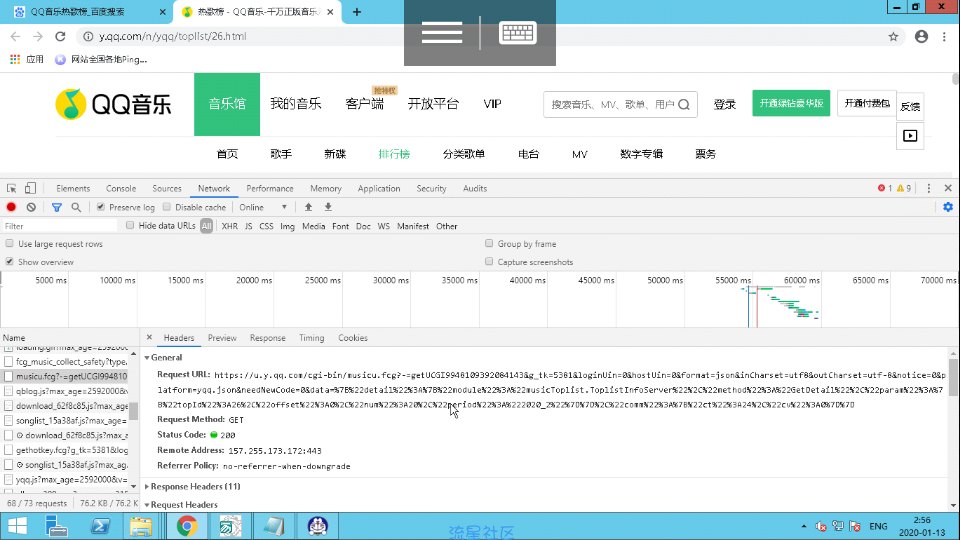Reload the current page
Screen dimensions: 960x540
60,37
